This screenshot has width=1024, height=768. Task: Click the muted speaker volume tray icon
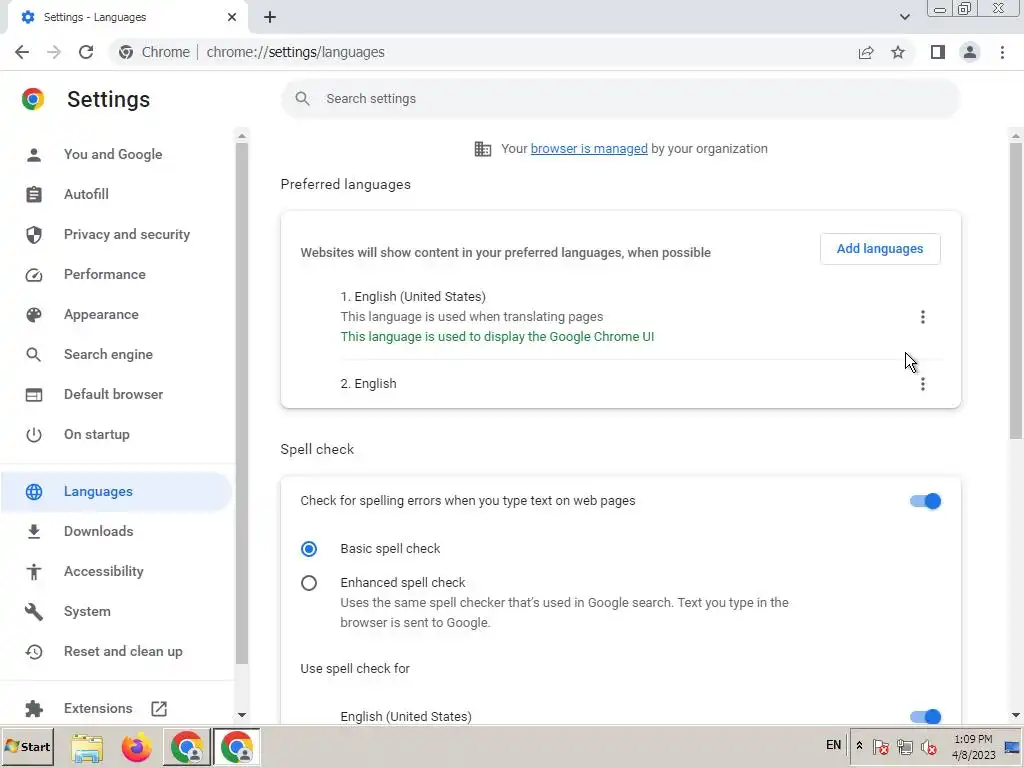pos(928,746)
